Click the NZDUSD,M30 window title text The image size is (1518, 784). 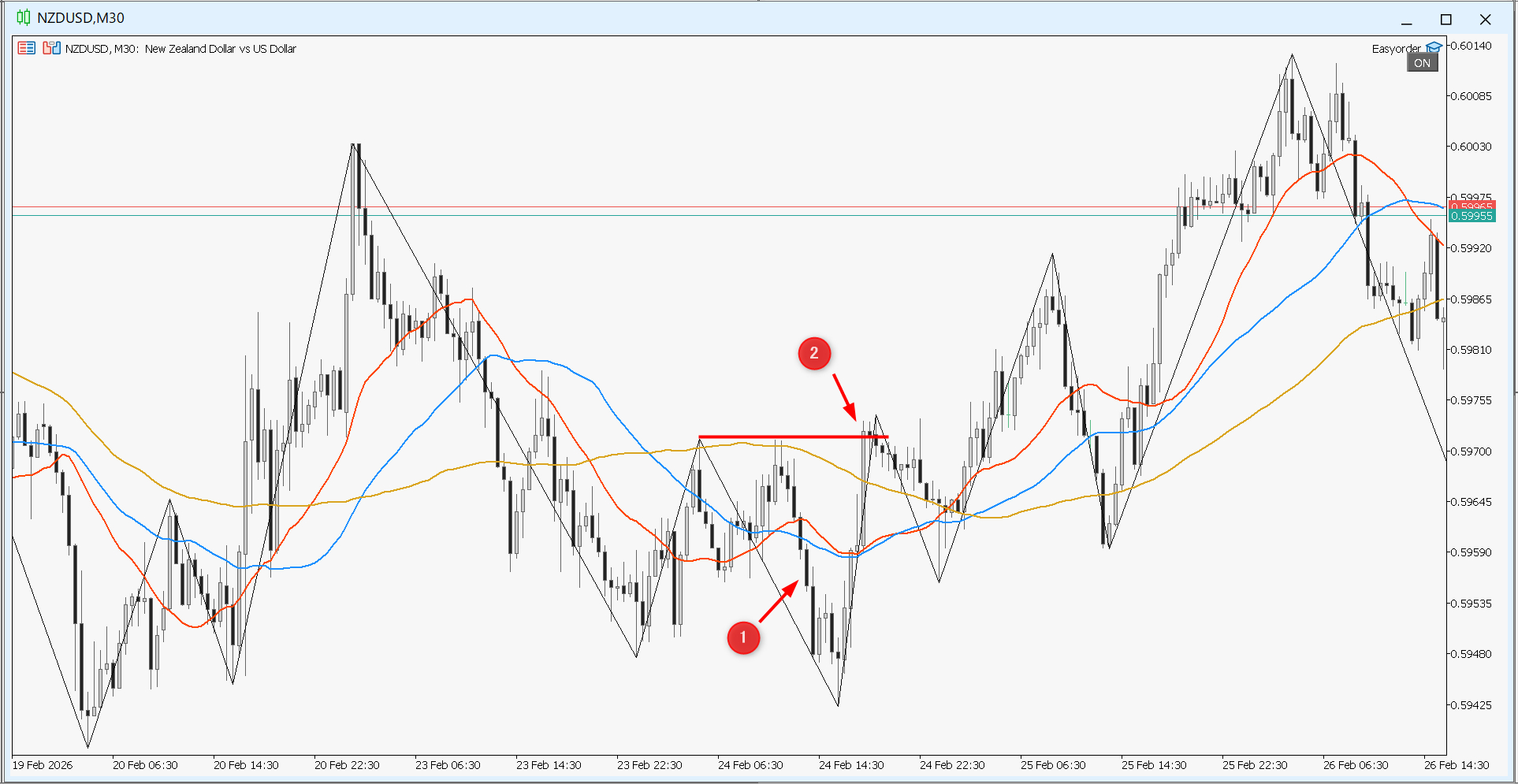(x=80, y=17)
